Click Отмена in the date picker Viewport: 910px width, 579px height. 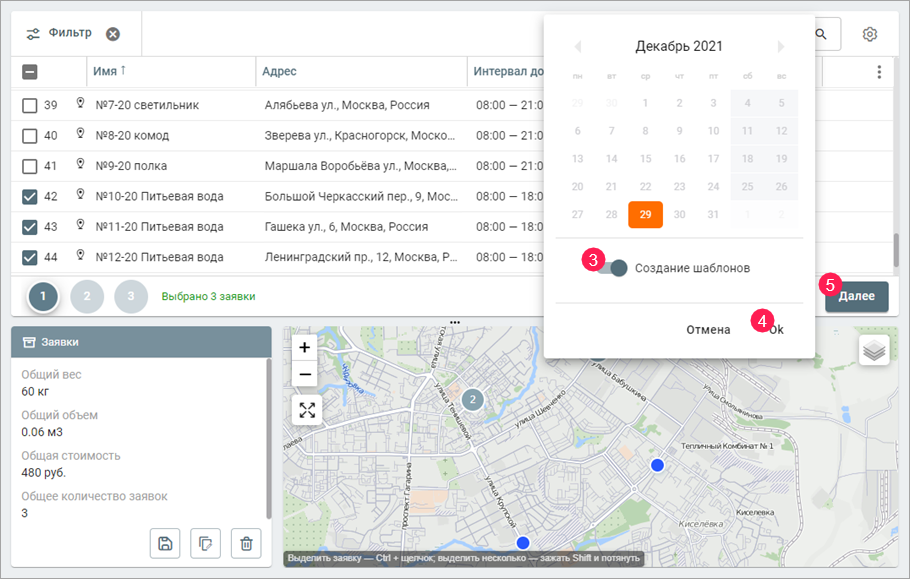708,329
